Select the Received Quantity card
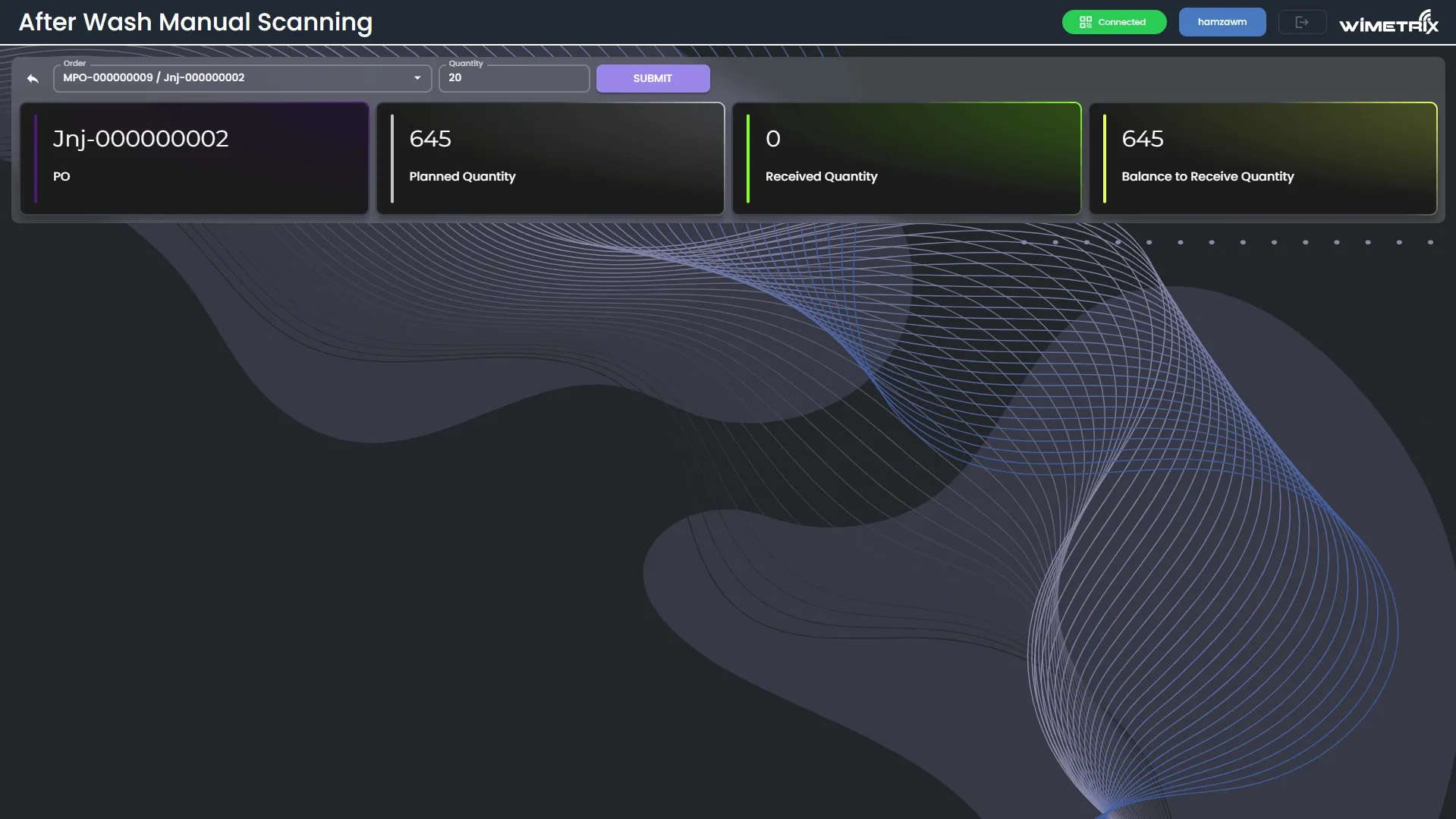The image size is (1456, 819). click(x=907, y=159)
